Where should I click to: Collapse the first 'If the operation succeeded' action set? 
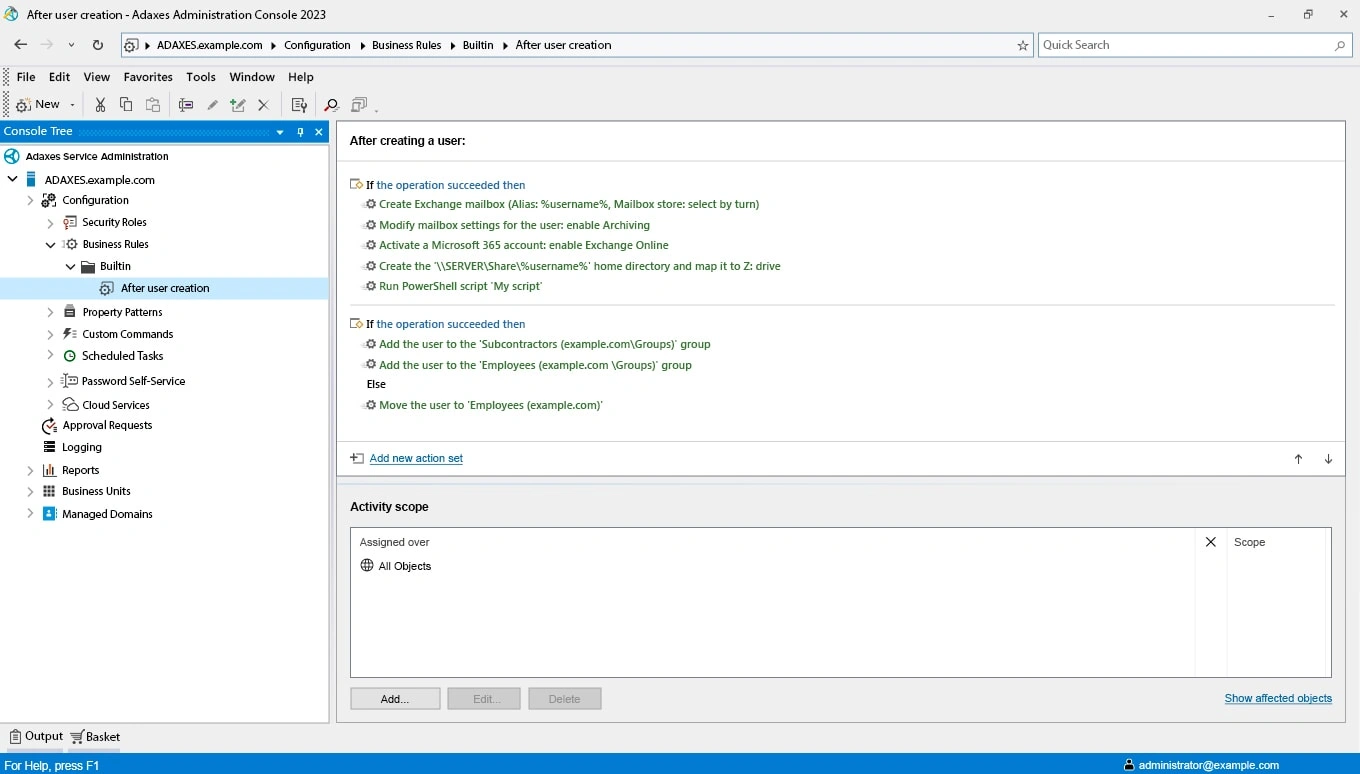point(356,185)
